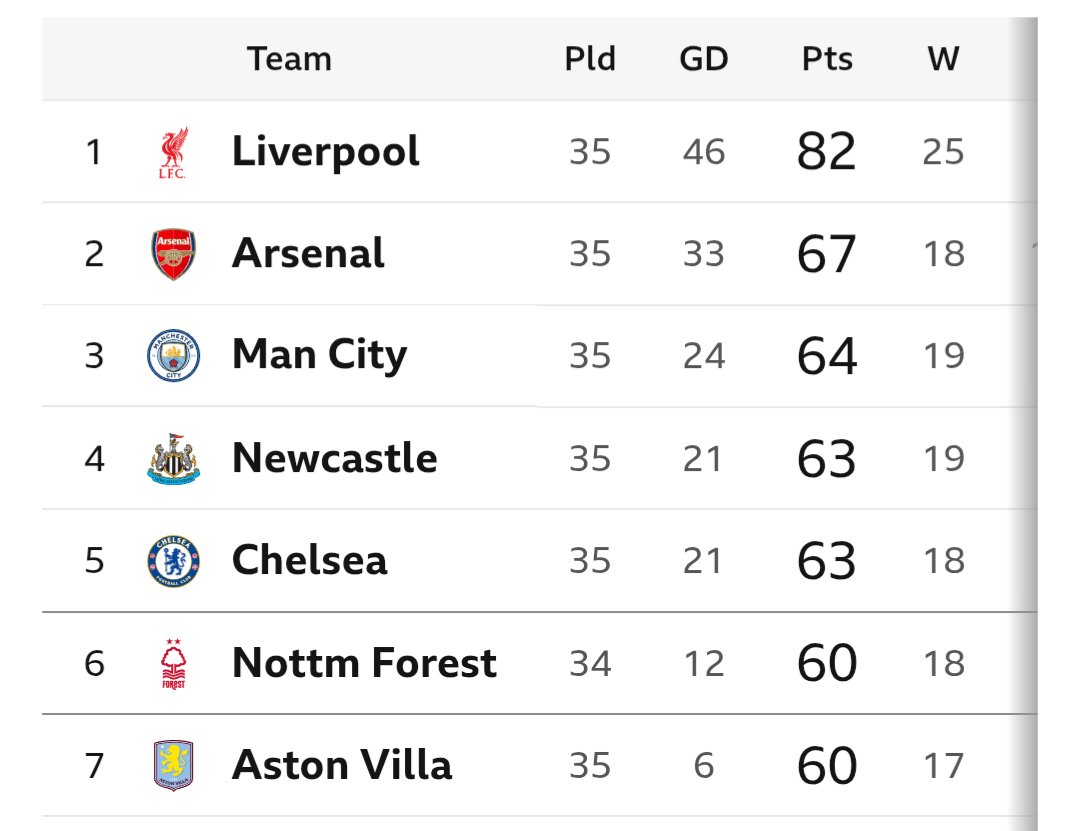Click the Team column header
The image size is (1080, 831).
click(289, 59)
